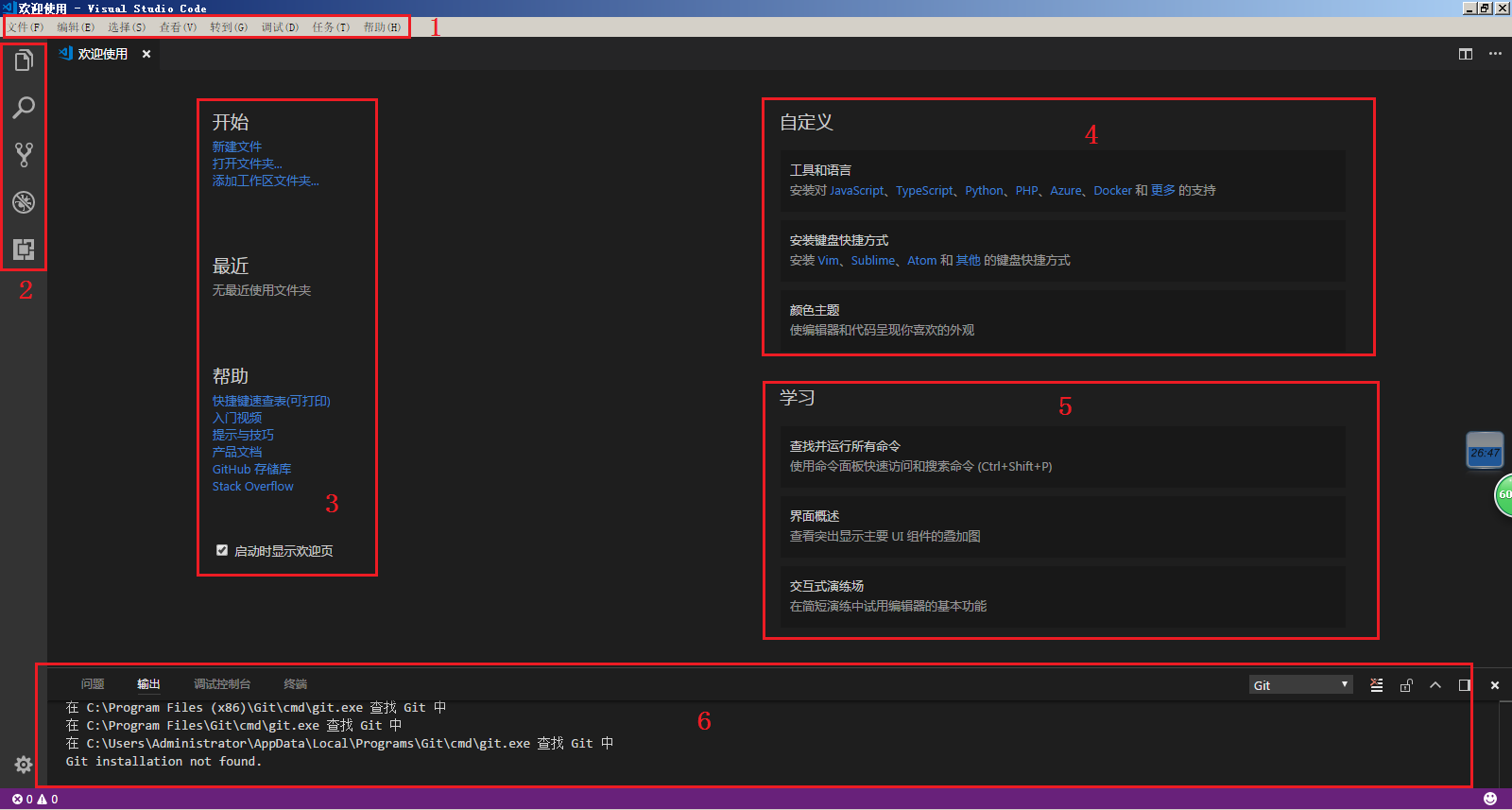
Task: Open the Extensions view icon
Action: (x=24, y=250)
